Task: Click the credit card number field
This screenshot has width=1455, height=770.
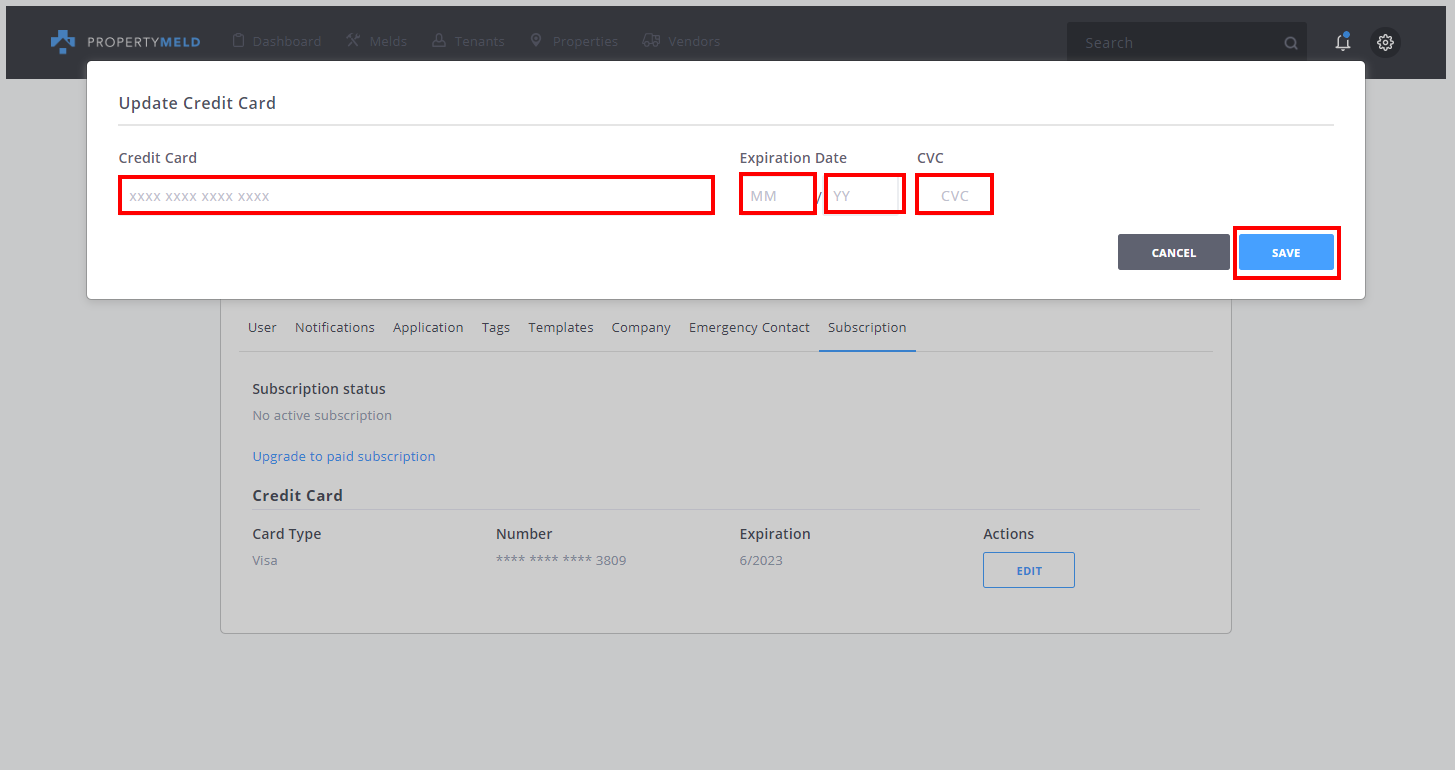Action: click(416, 195)
